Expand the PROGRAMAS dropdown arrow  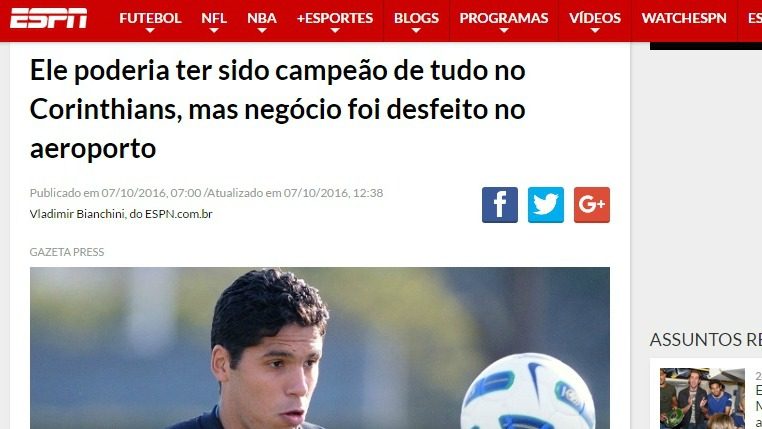click(504, 31)
